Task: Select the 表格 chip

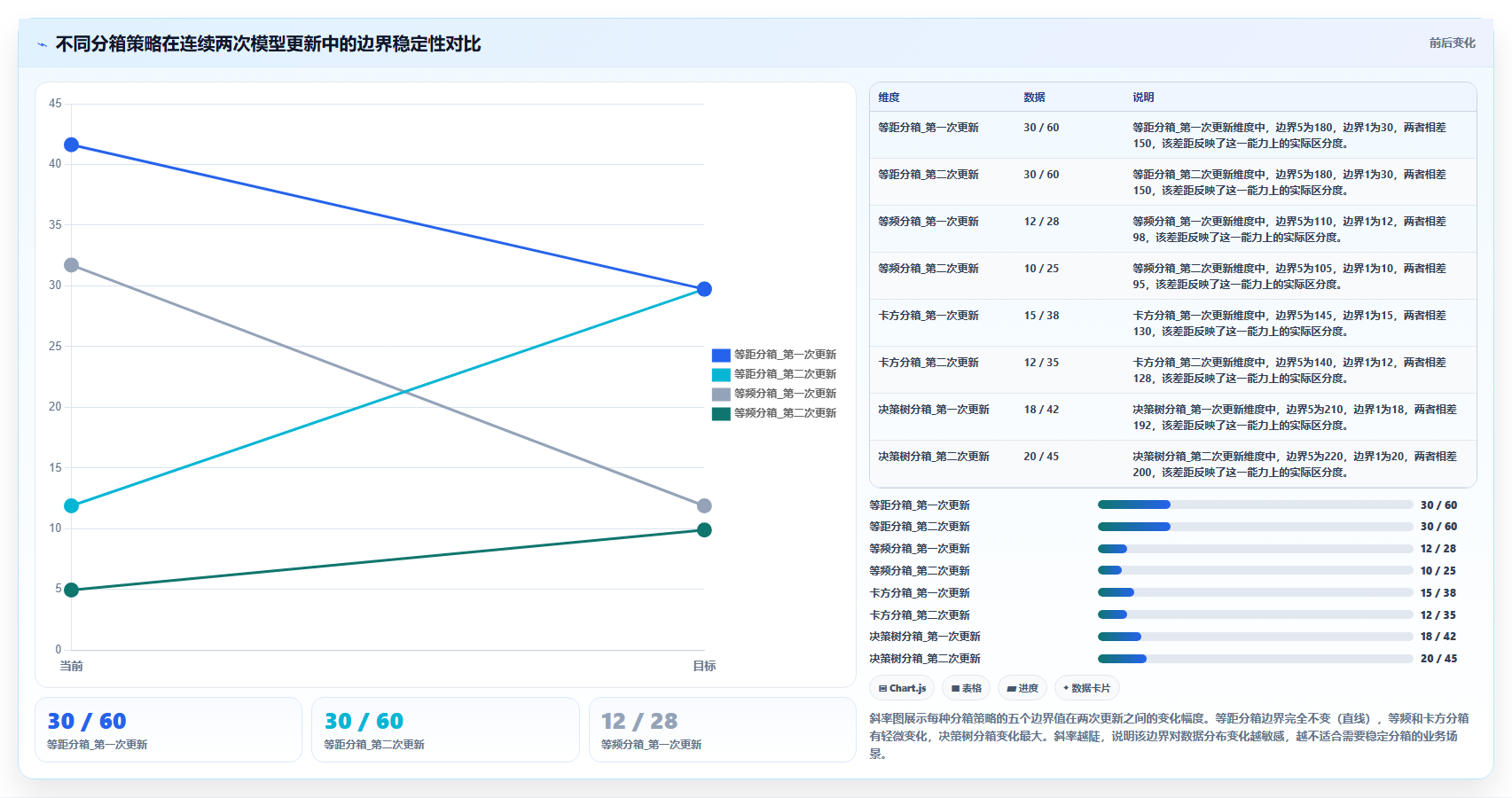Action: (966, 688)
